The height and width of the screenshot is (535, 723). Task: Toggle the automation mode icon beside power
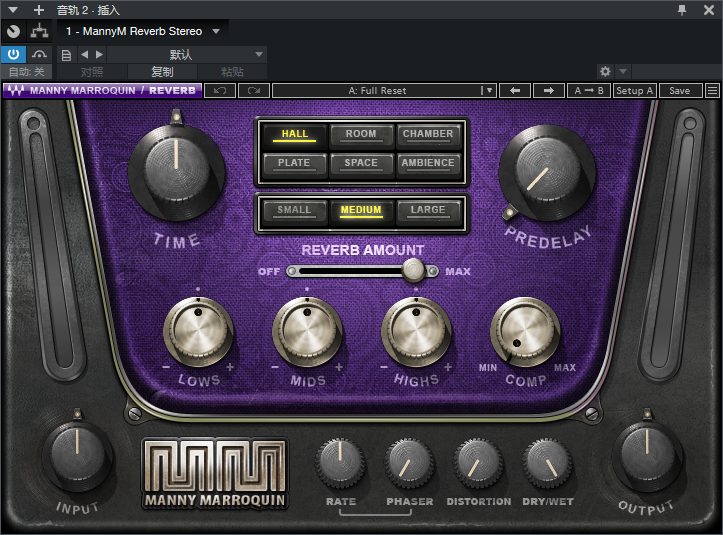(x=39, y=54)
